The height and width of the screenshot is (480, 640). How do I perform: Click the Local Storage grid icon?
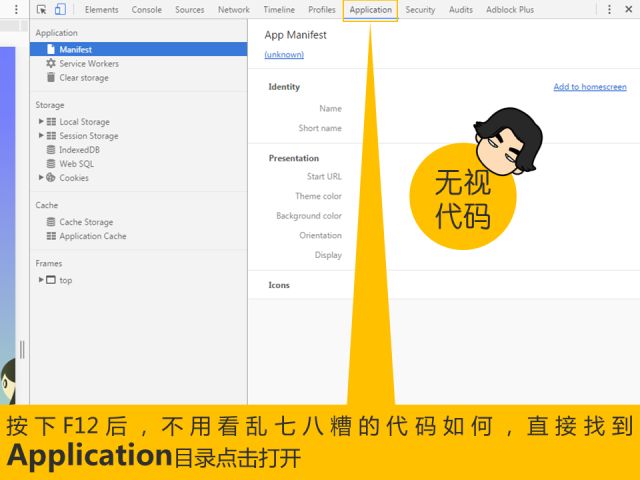point(51,122)
